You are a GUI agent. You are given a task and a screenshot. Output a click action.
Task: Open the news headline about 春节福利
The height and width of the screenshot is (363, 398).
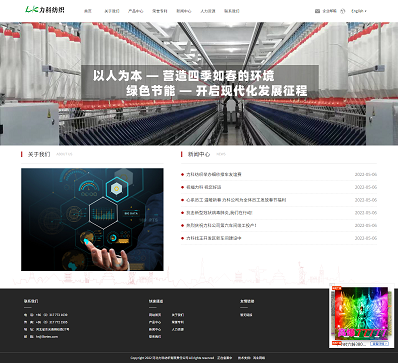coord(236,200)
